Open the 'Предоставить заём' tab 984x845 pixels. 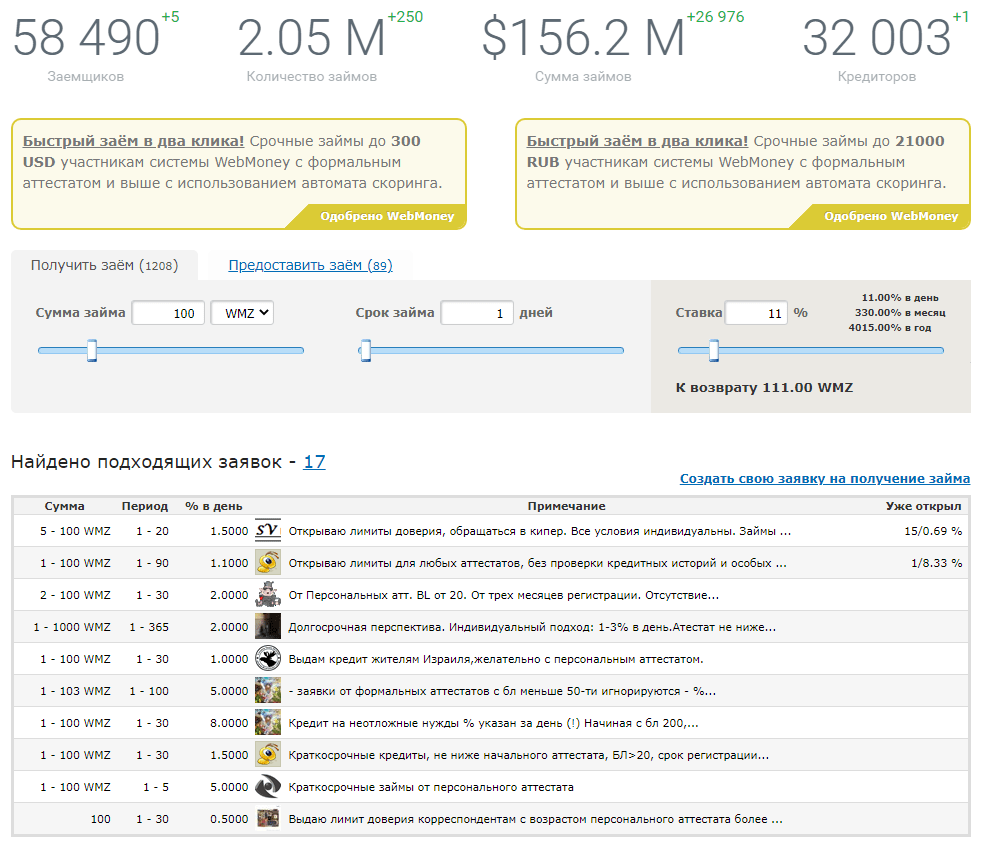(310, 265)
